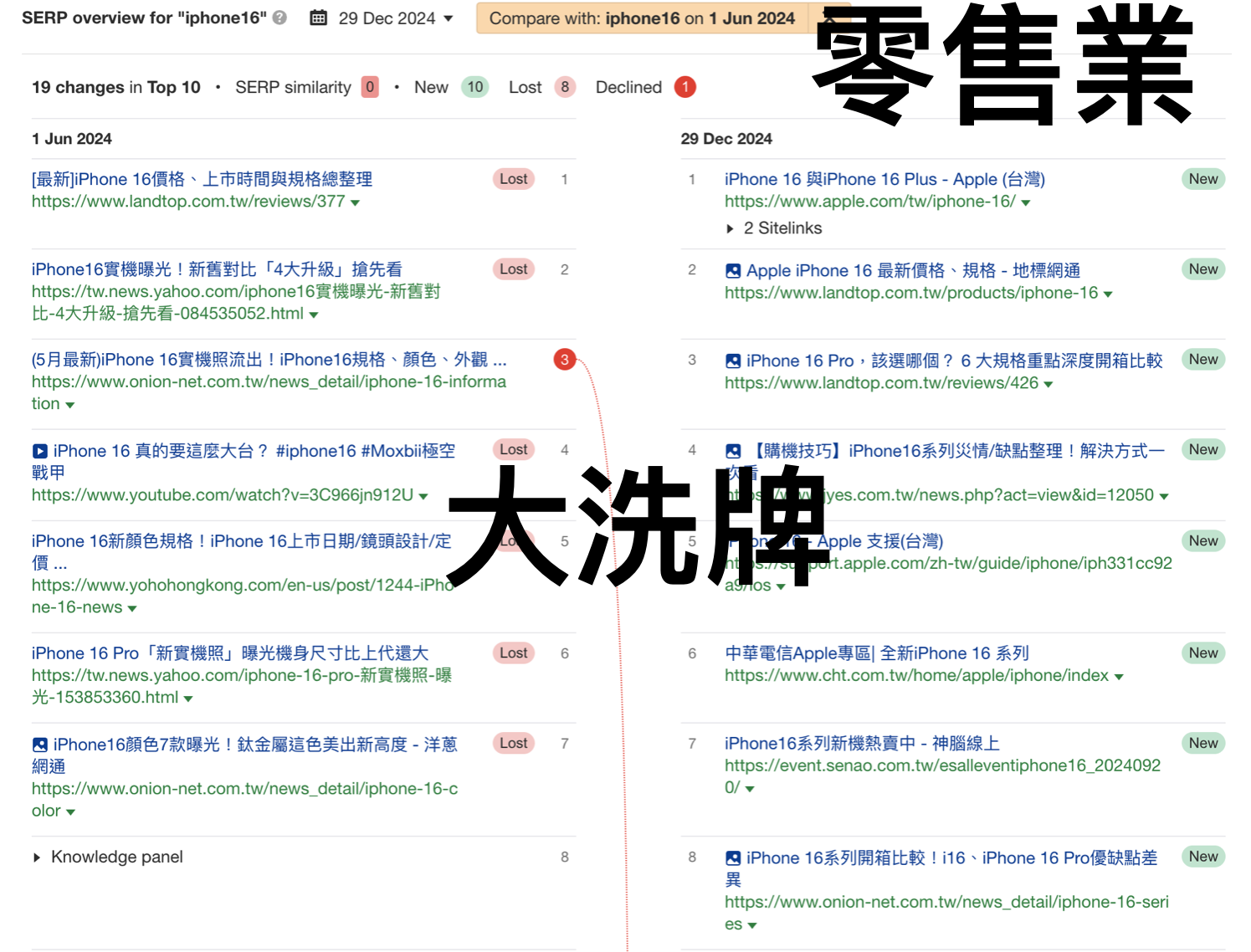Click the Lost badge on iPhone16顏色7款曝光 row
The image size is (1251, 952).
tap(514, 743)
